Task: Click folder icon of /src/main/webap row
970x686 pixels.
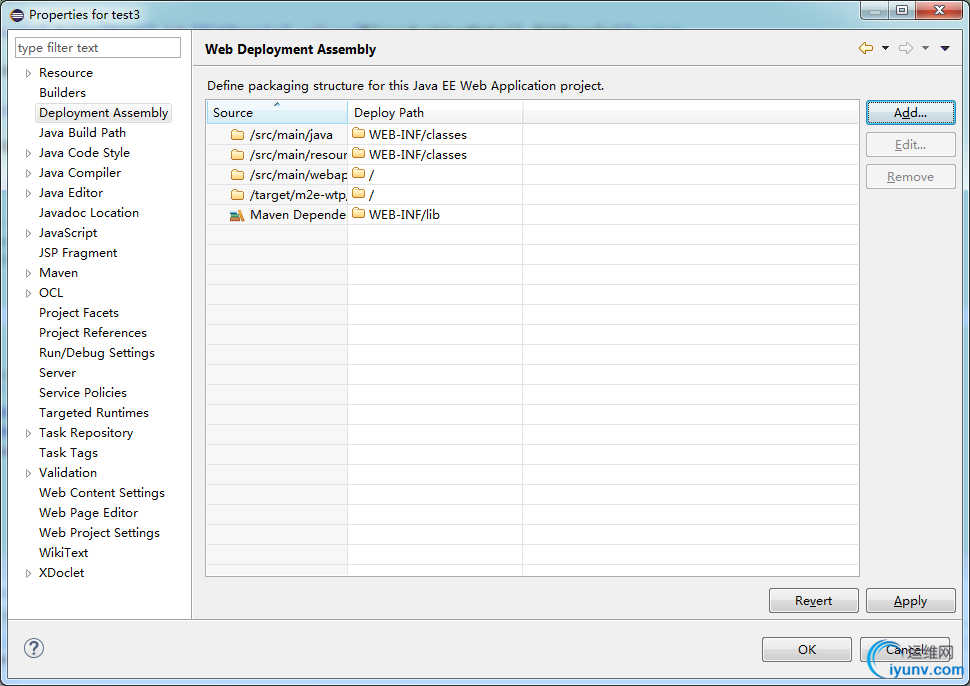Action: point(237,174)
